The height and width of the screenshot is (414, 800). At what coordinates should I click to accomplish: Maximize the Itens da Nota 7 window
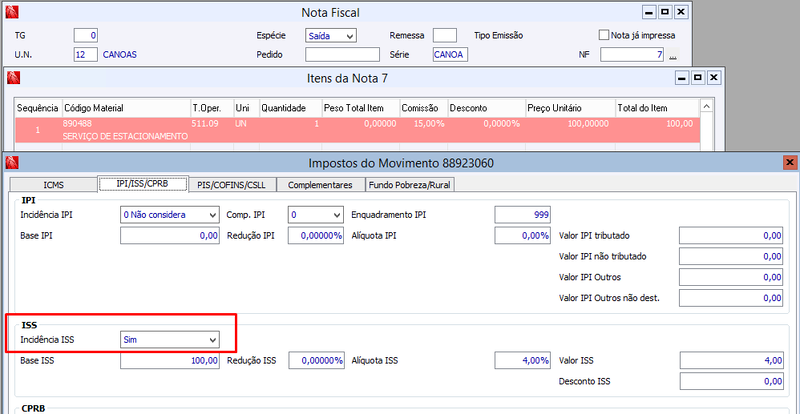click(698, 78)
